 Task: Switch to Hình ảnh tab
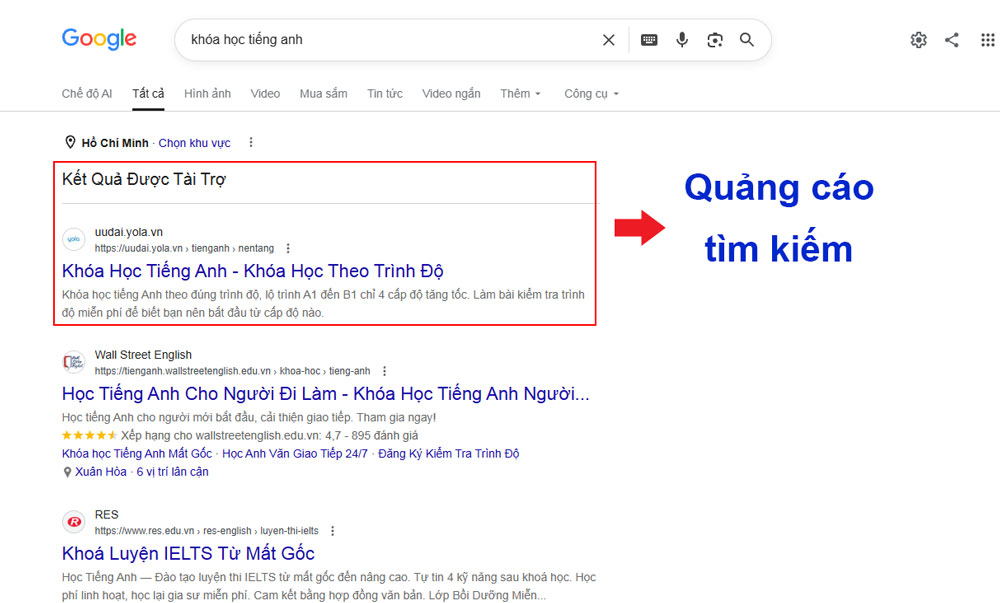pos(207,94)
